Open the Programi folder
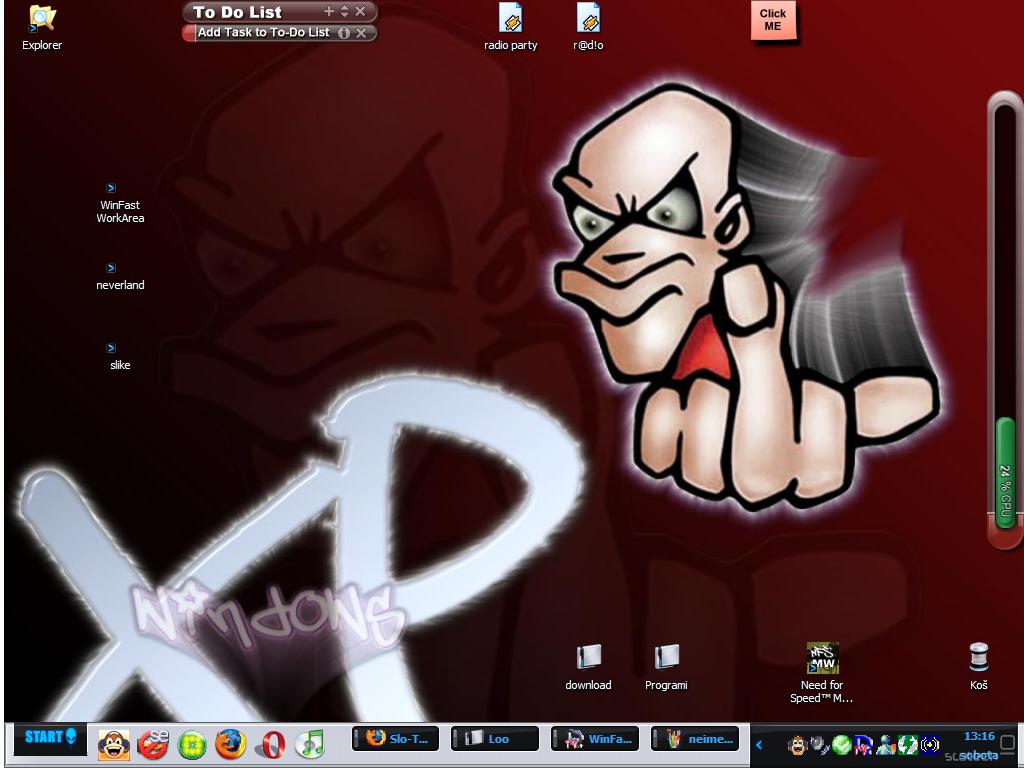 (666, 667)
